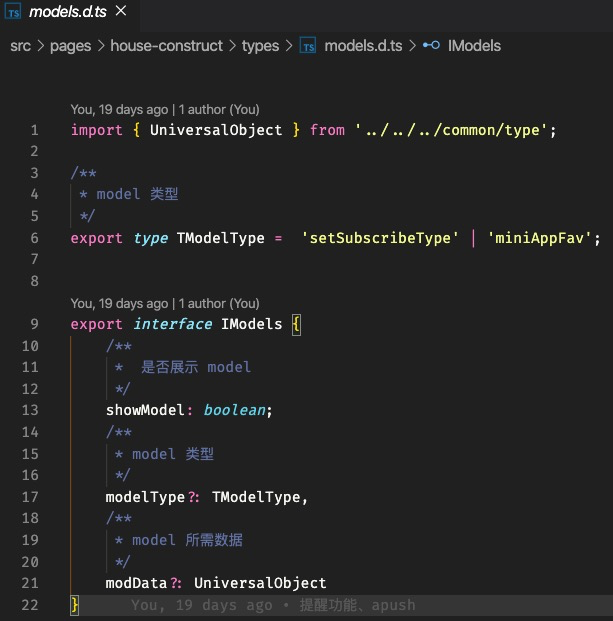Click UniversalObject type on line 21
Viewport: 613px width, 621px height.
click(260, 583)
